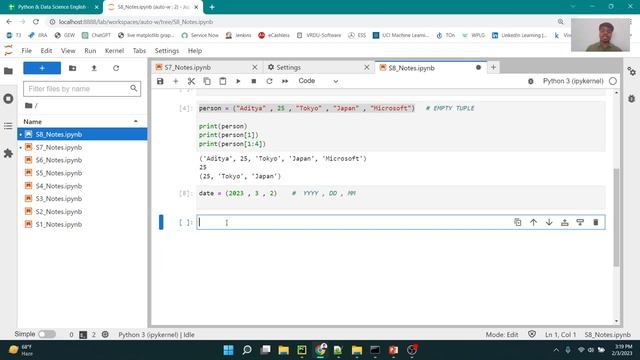Click the Filter files by name field
Viewport: 640px width, 360px height.
(82, 89)
